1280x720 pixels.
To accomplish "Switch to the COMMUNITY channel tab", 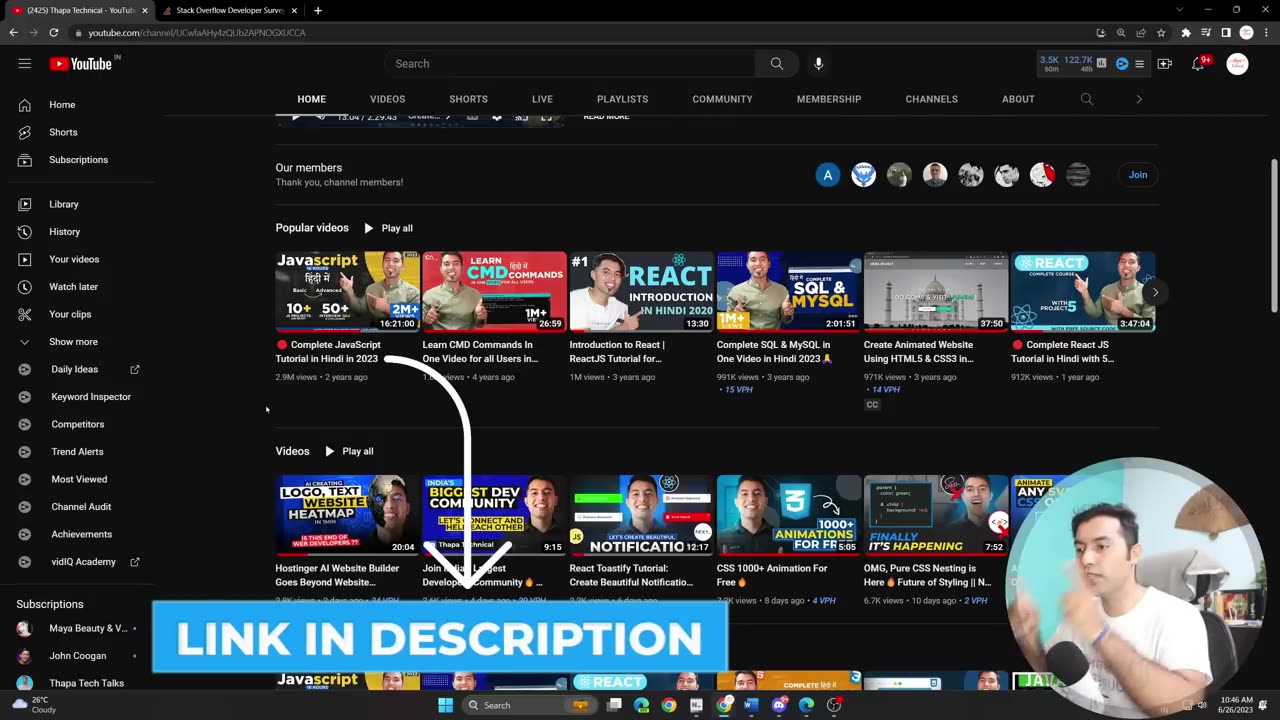I will 722,99.
